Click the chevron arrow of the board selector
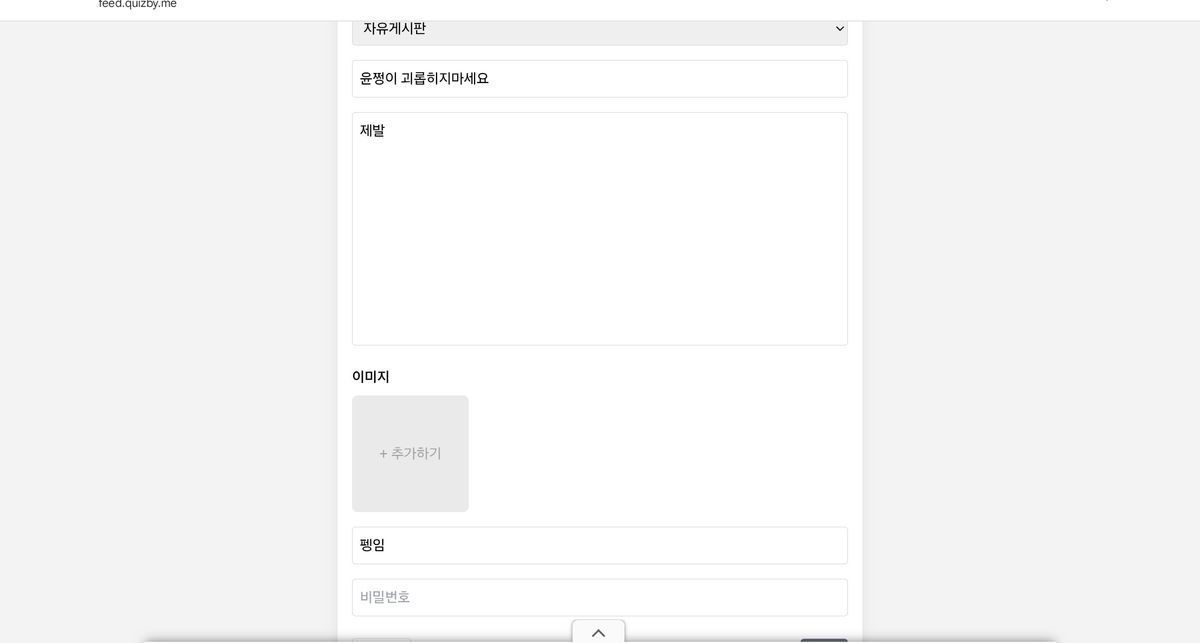This screenshot has height=643, width=1200. click(839, 29)
